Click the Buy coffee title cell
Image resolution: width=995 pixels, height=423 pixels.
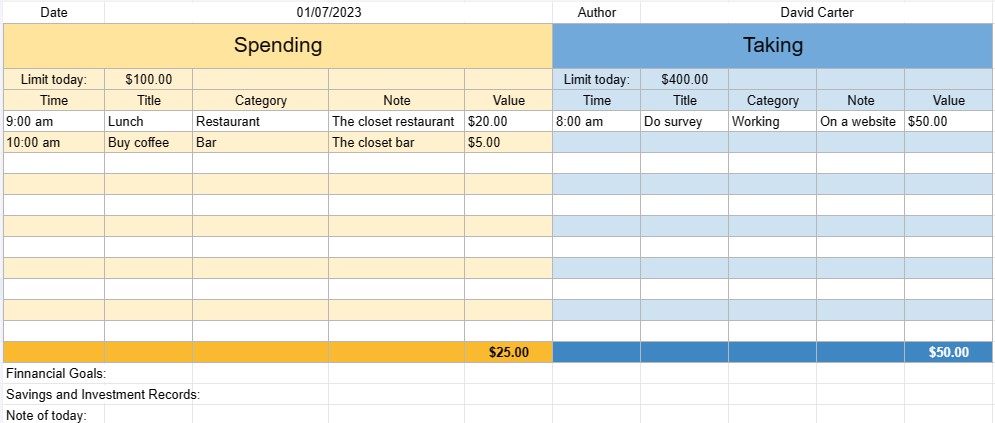coord(148,142)
